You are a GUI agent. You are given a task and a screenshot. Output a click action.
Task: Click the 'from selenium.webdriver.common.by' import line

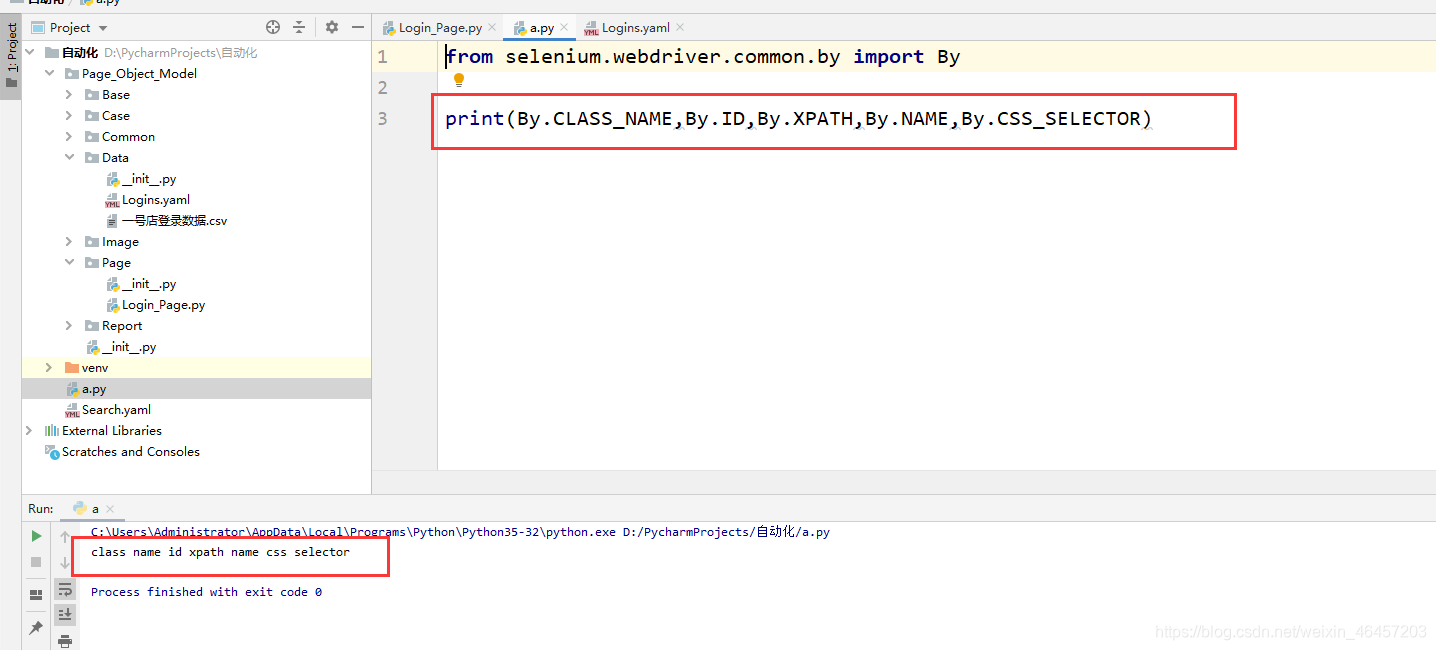point(703,57)
